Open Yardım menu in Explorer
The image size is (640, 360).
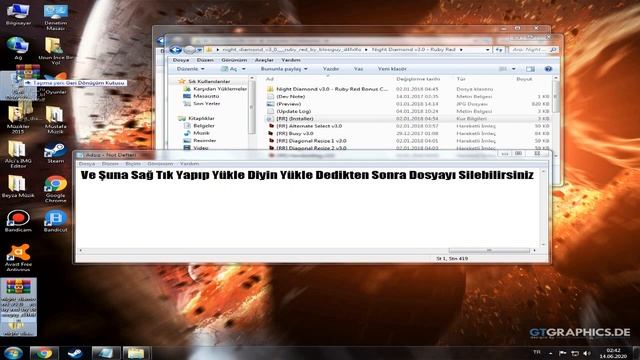coord(291,60)
